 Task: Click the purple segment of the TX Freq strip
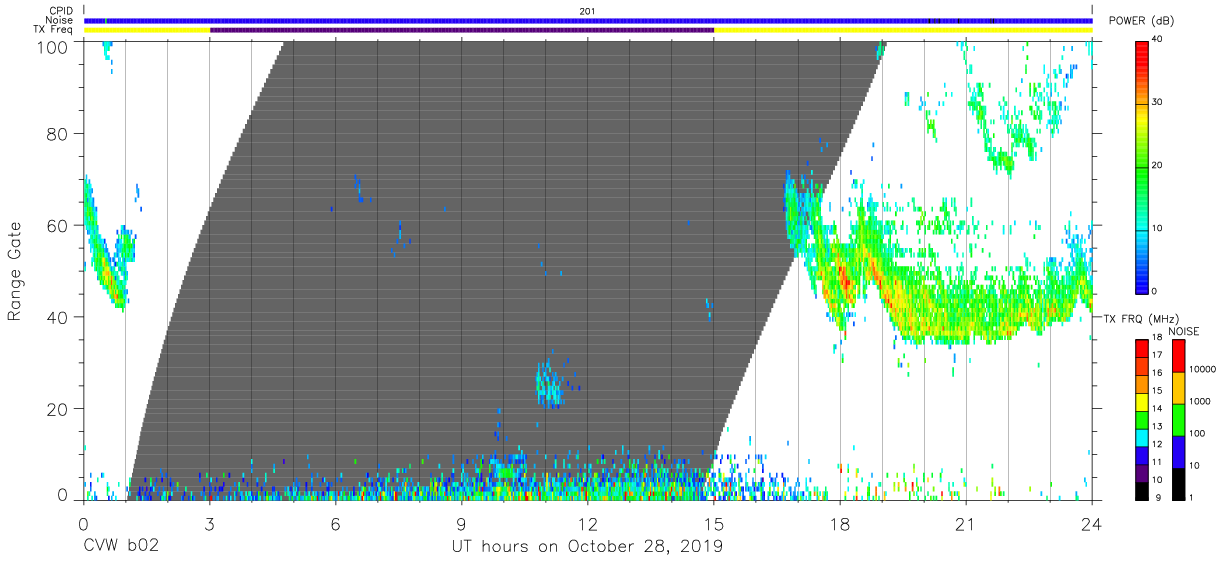pyautogui.click(x=462, y=30)
